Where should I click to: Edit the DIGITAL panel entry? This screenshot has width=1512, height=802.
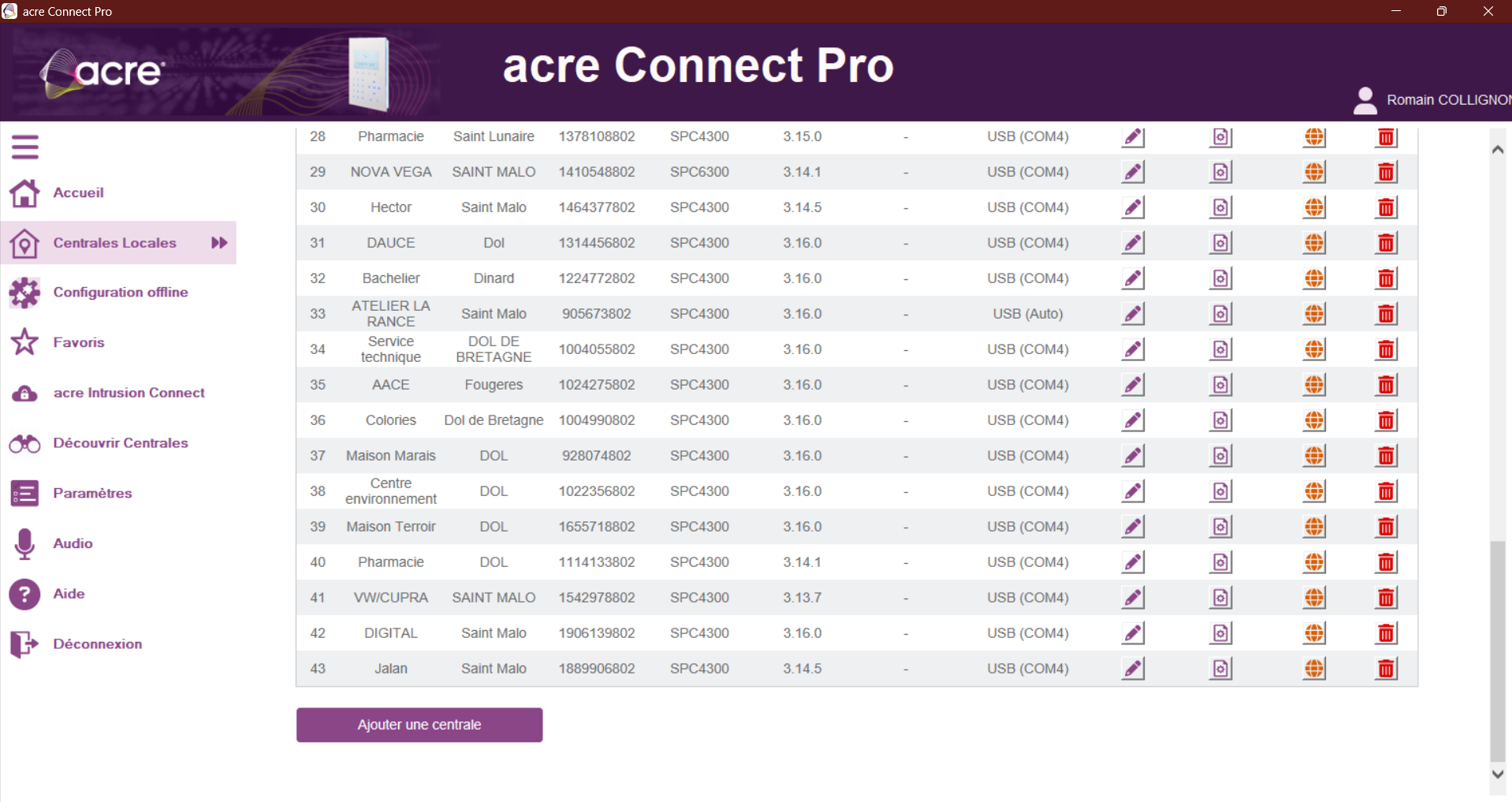pyautogui.click(x=1133, y=633)
